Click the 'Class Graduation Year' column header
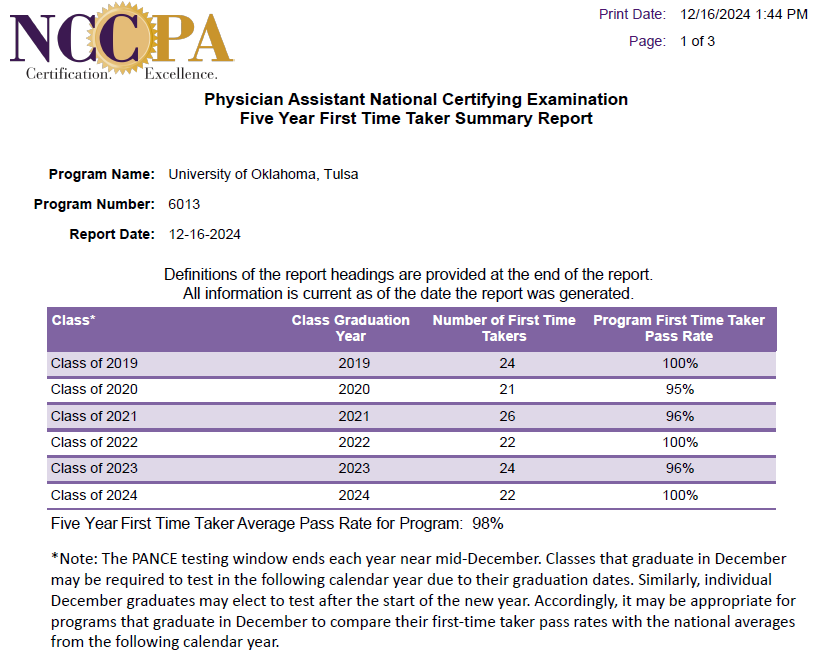This screenshot has width=817, height=658. tap(351, 328)
